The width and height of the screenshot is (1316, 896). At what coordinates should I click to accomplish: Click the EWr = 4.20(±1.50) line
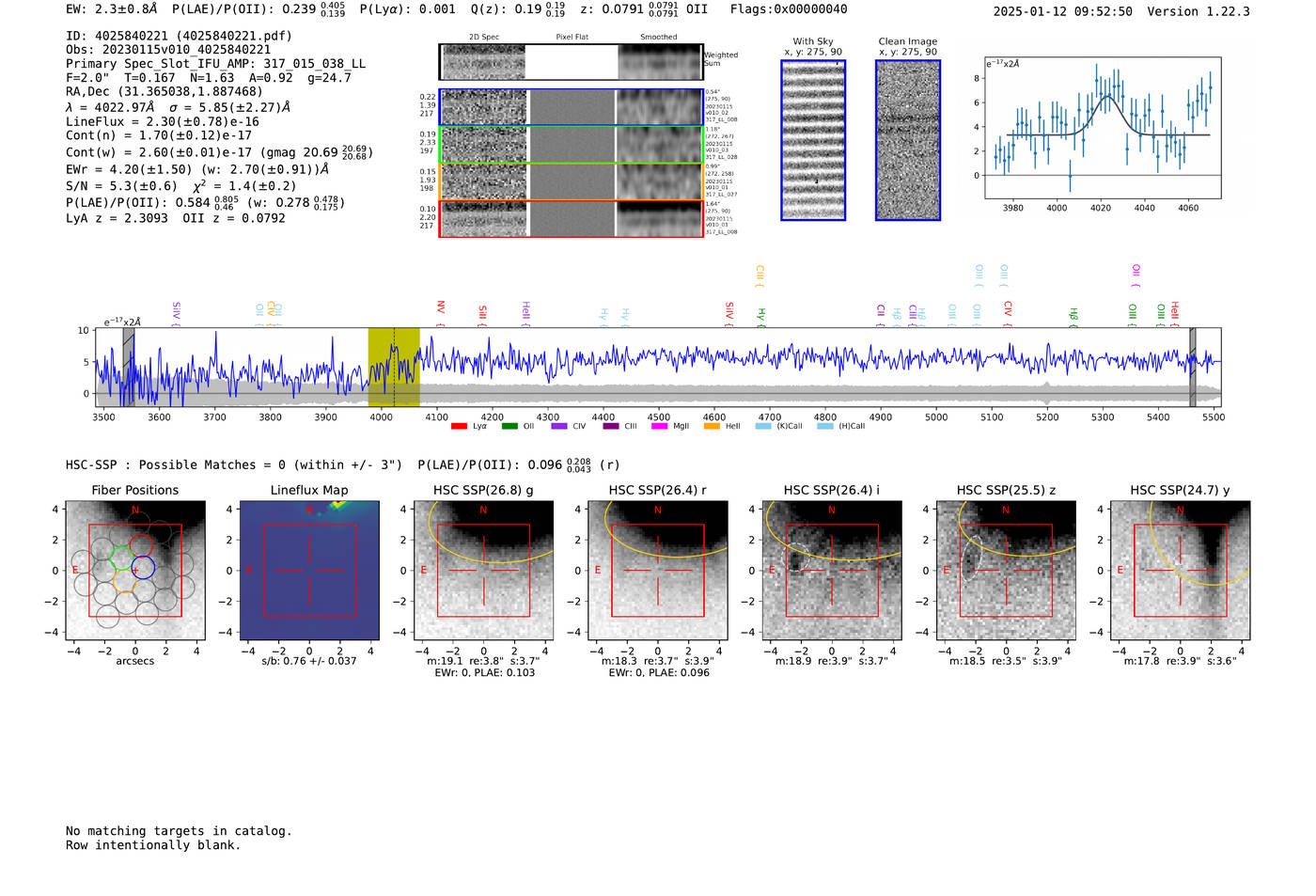[x=197, y=169]
